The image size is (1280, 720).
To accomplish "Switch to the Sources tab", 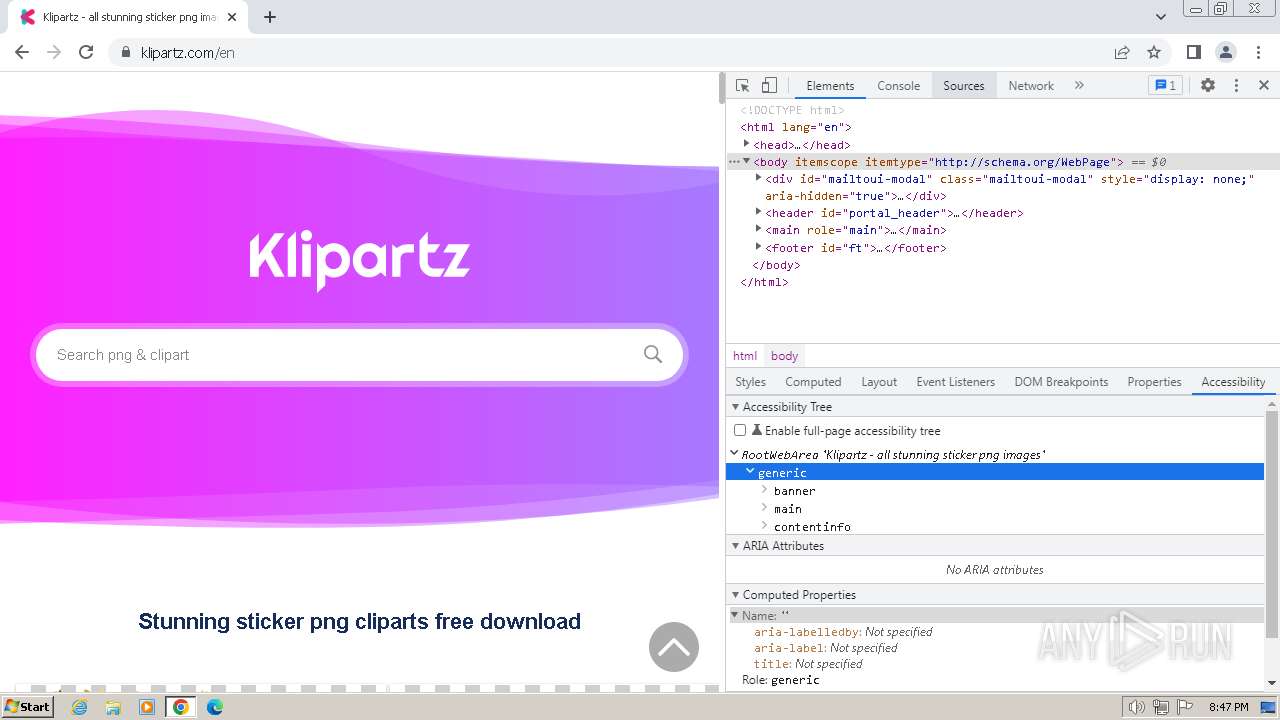I will 964,85.
